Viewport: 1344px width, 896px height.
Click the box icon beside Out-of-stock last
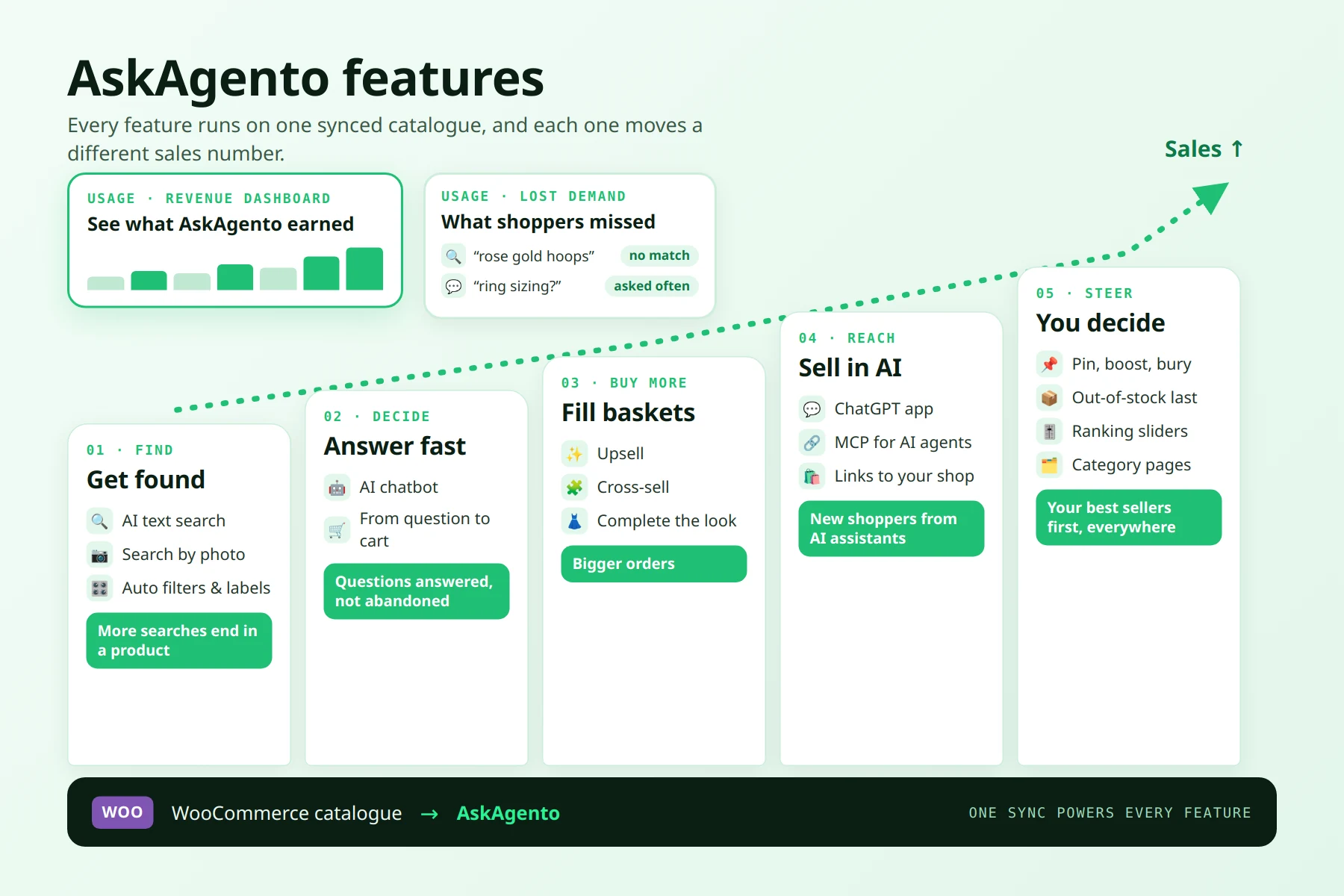[x=1049, y=397]
